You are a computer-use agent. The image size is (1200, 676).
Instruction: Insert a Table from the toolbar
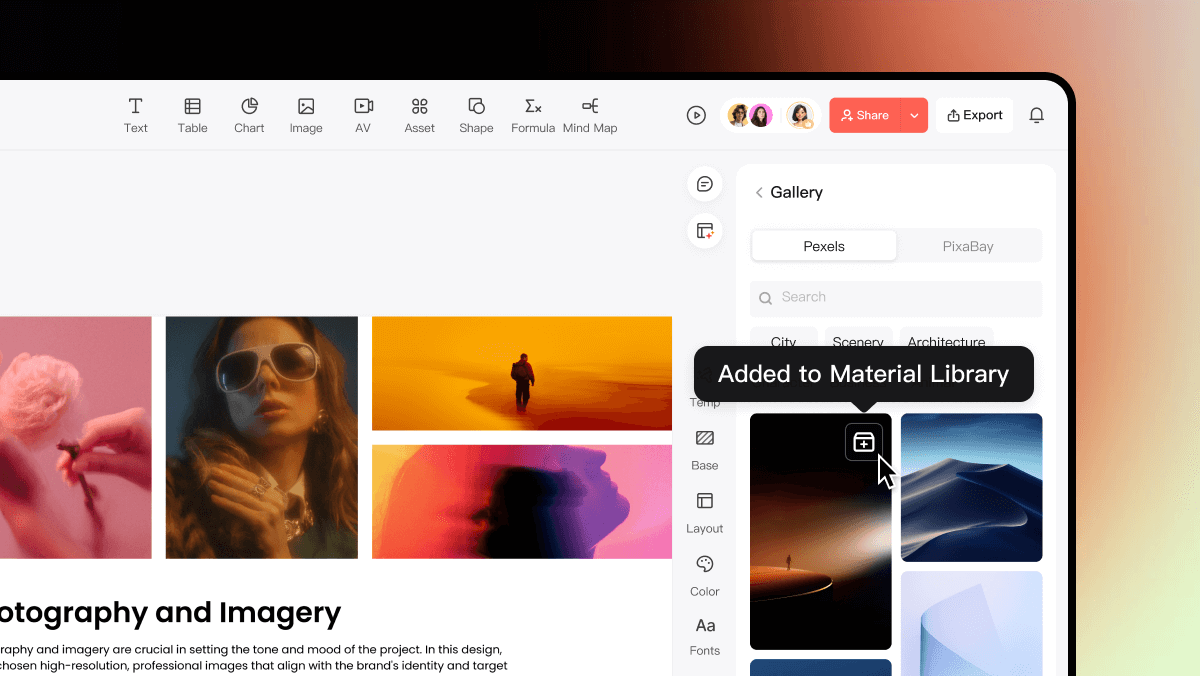tap(193, 115)
